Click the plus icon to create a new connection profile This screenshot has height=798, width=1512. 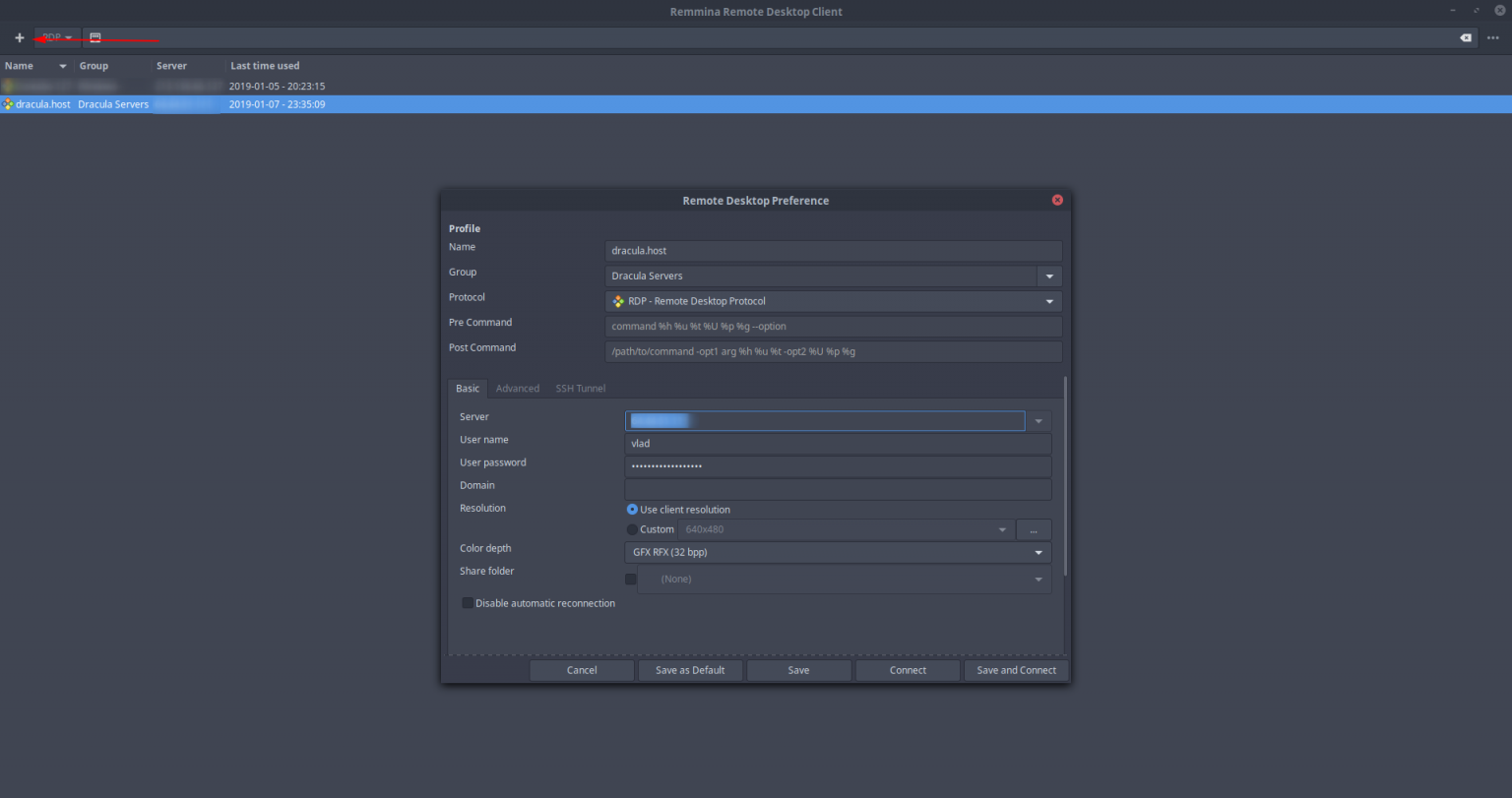[x=18, y=36]
